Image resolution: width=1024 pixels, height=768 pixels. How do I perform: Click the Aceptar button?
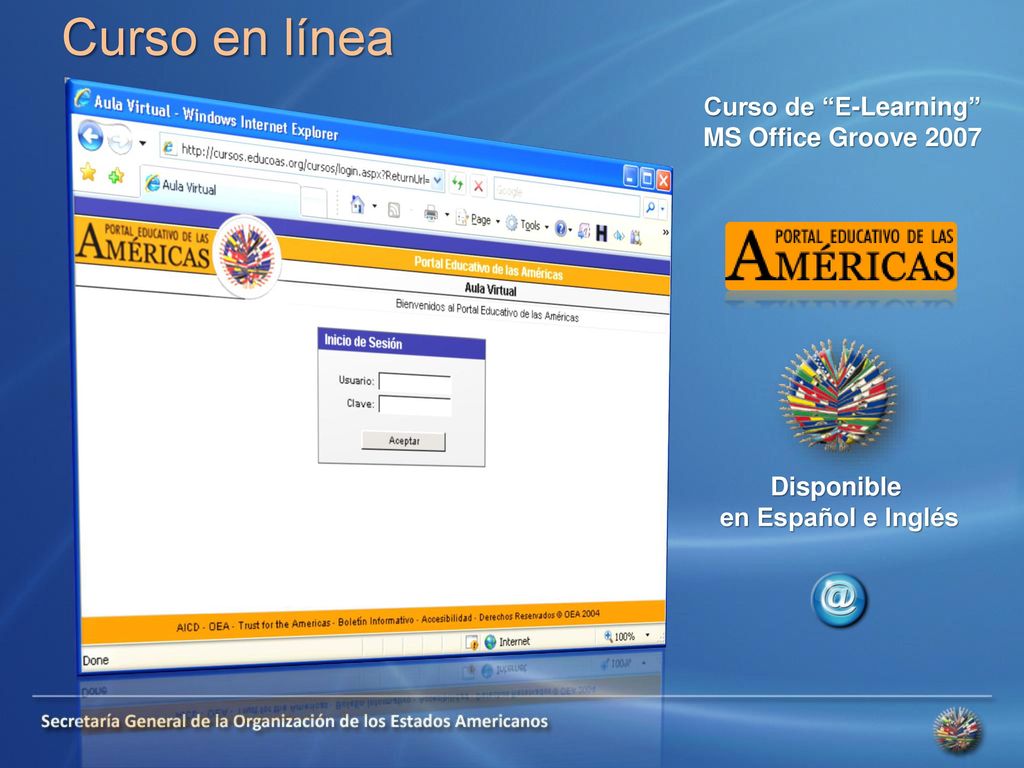click(404, 441)
